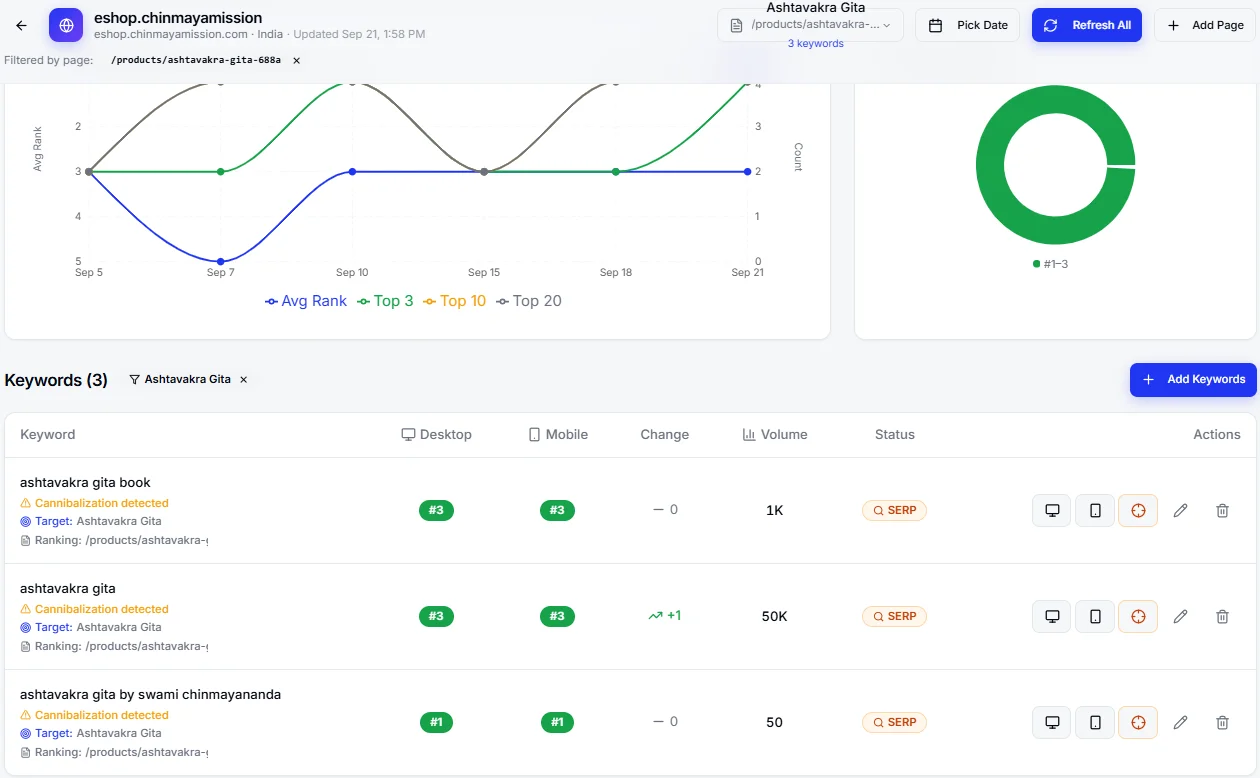Click the keyword ashtavakra gita by swami chinmayananda
The width and height of the screenshot is (1260, 778).
[x=150, y=694]
